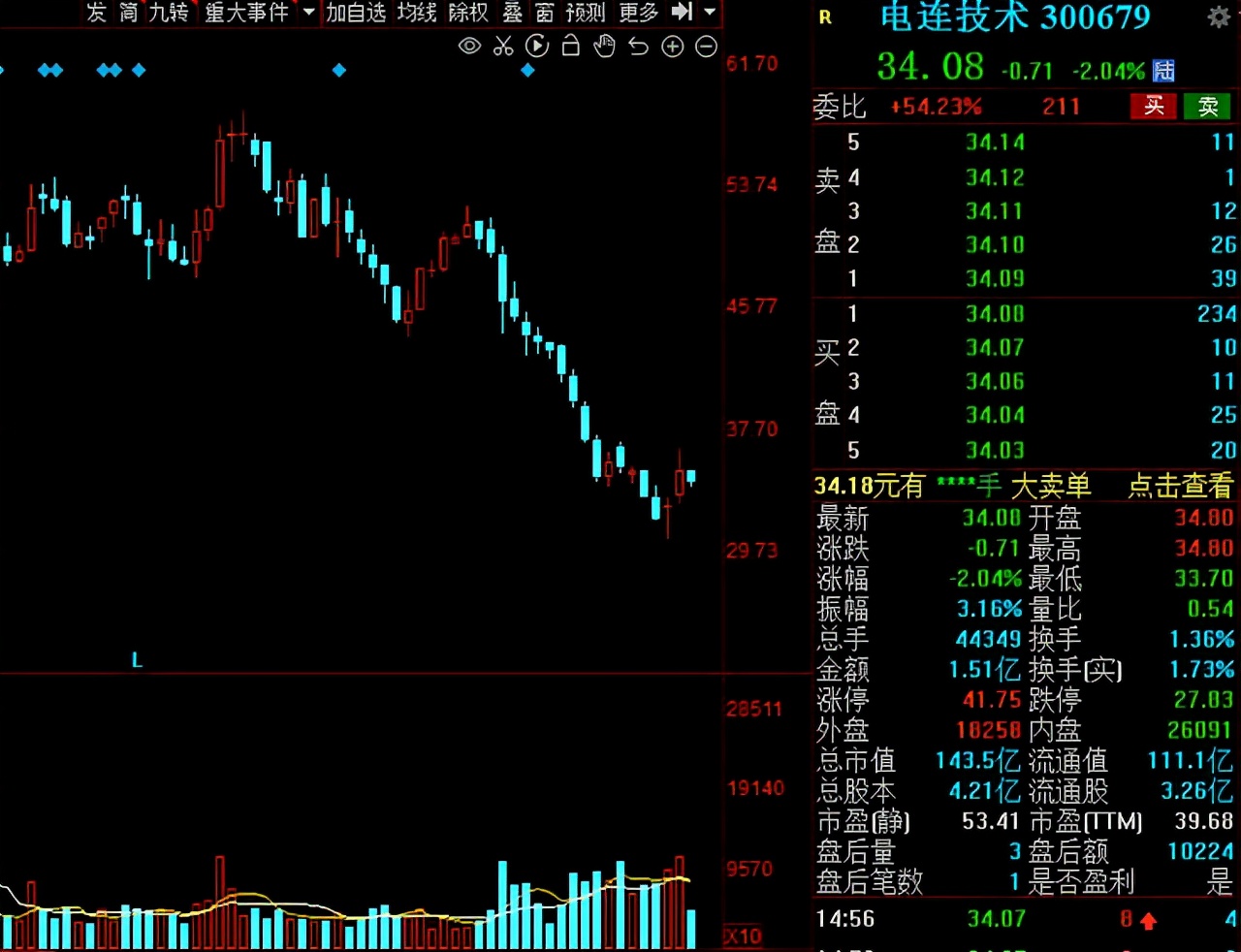This screenshot has height=952, width=1241.
Task: Open the 点击查看 link
Action: (1180, 486)
